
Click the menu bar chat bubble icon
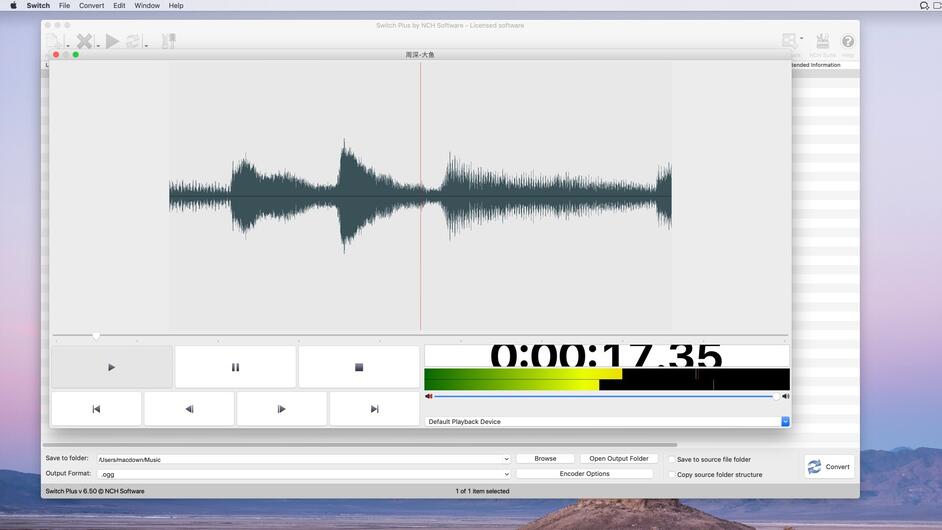click(924, 5)
